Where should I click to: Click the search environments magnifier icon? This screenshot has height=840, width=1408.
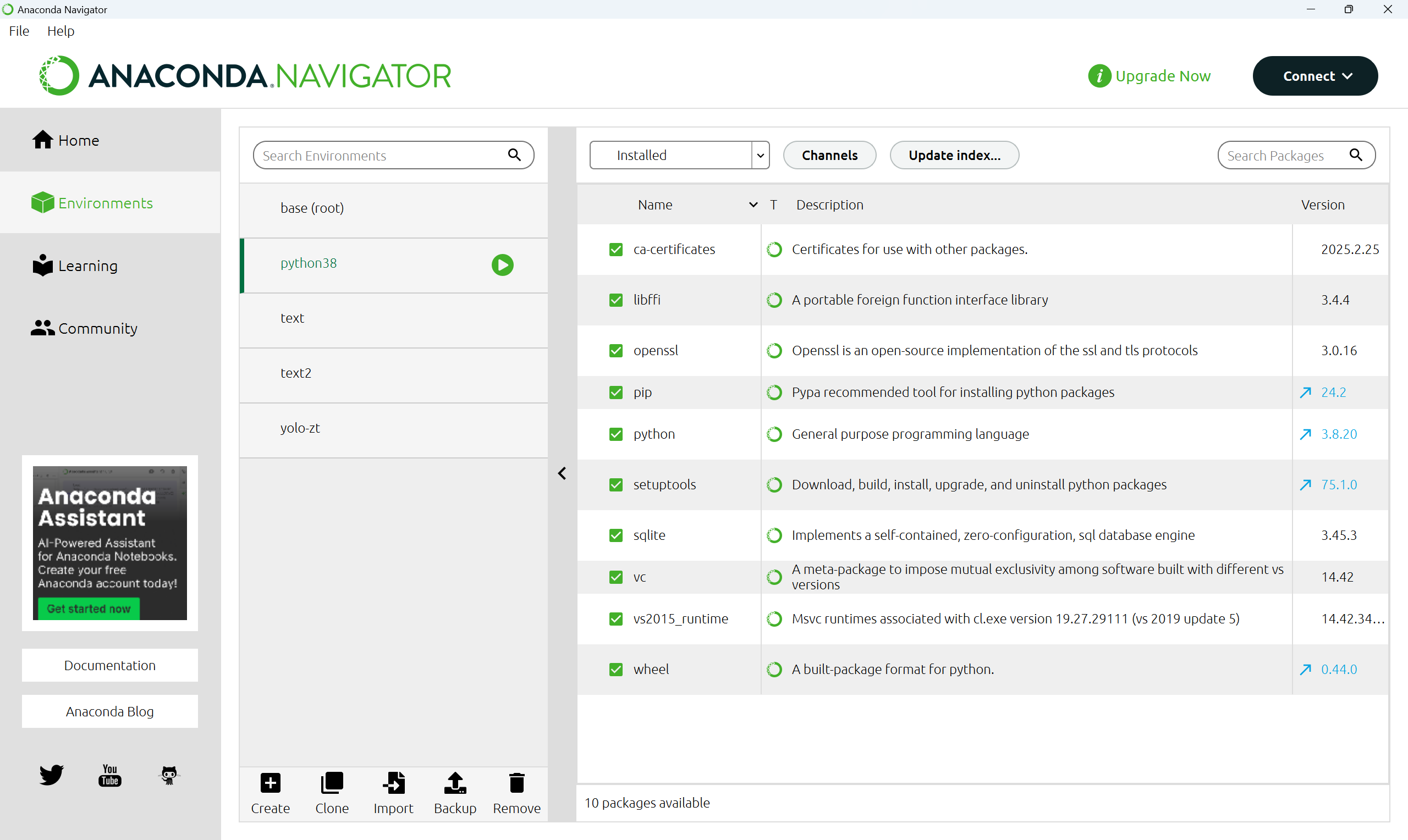(514, 154)
